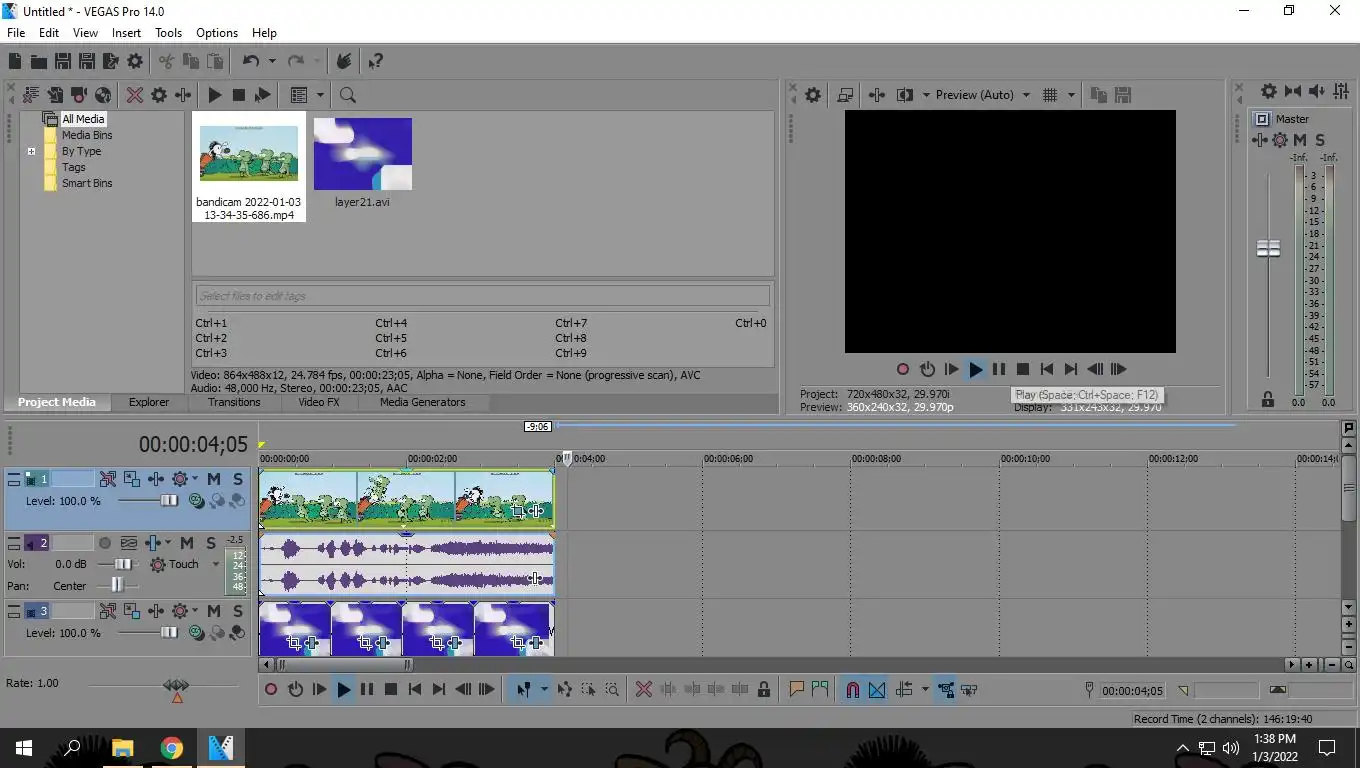Open the Insert menu
1360x768 pixels.
coord(126,33)
